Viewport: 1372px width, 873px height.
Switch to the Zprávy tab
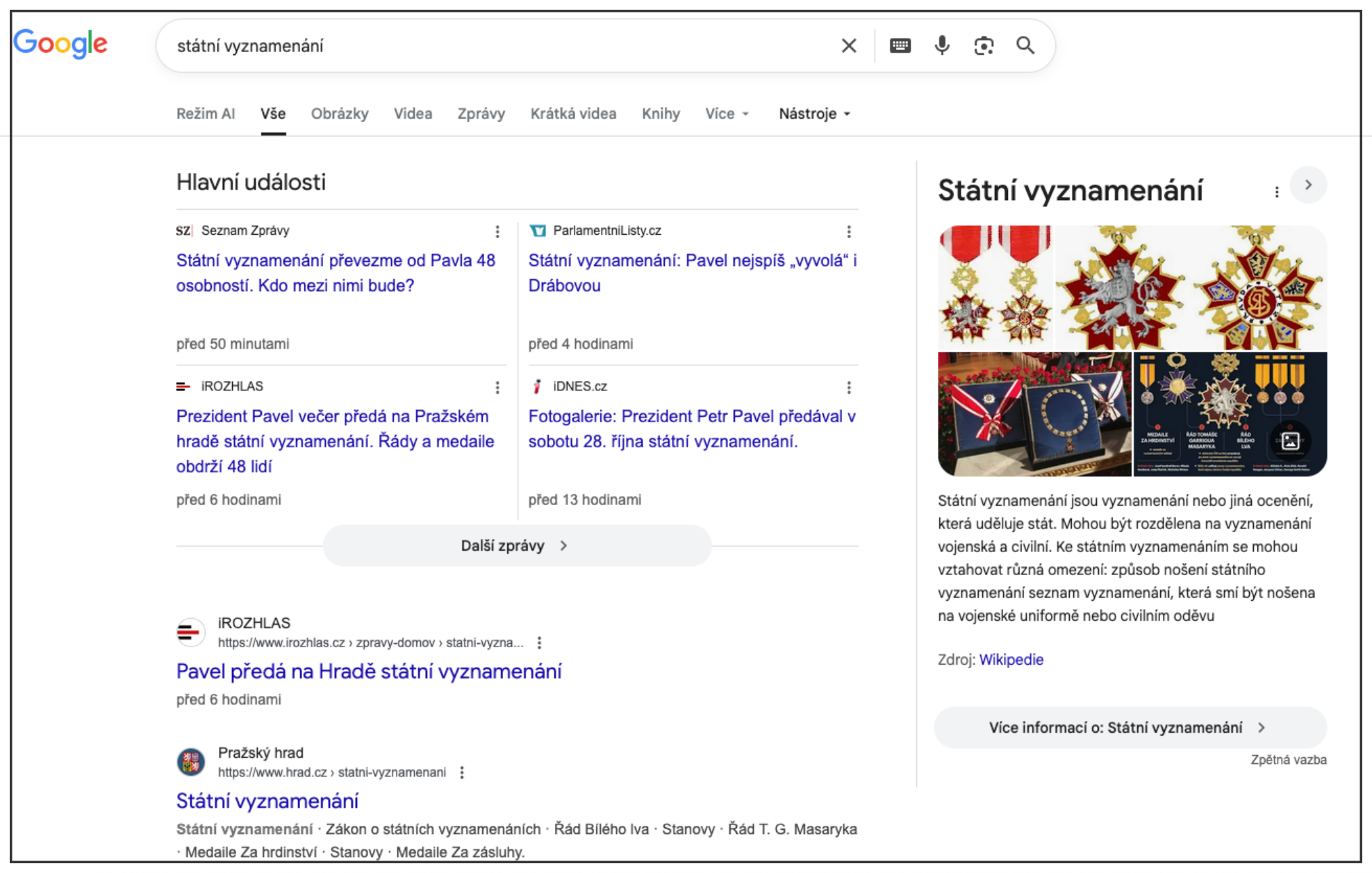click(481, 114)
